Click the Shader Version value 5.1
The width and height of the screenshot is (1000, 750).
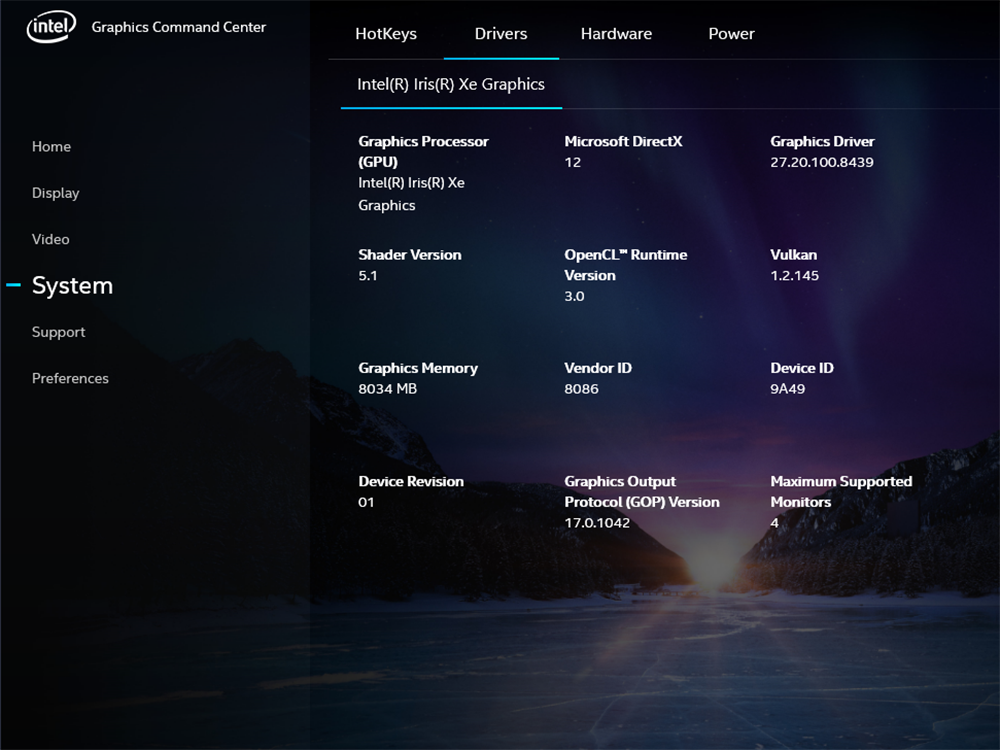[367, 276]
